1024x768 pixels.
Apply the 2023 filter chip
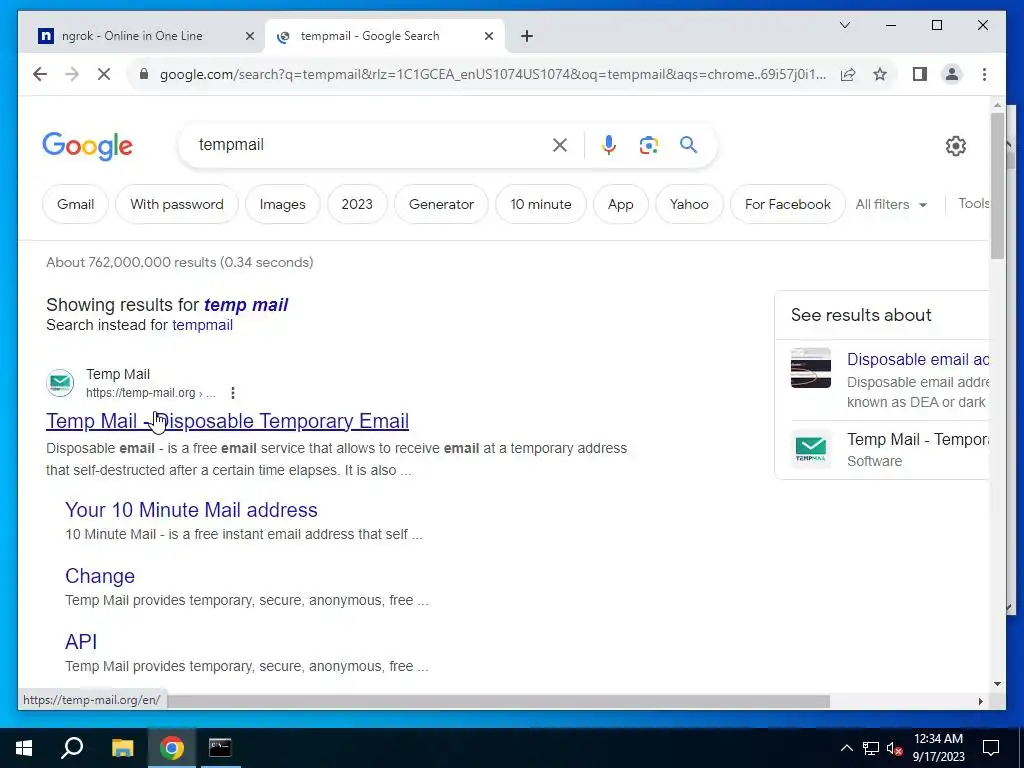coord(357,204)
